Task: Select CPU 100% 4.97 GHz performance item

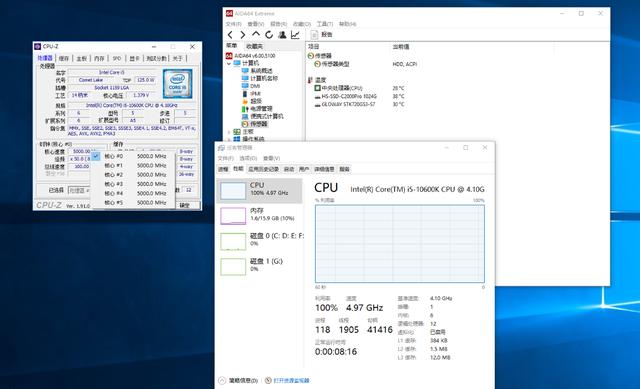Action: (x=259, y=191)
